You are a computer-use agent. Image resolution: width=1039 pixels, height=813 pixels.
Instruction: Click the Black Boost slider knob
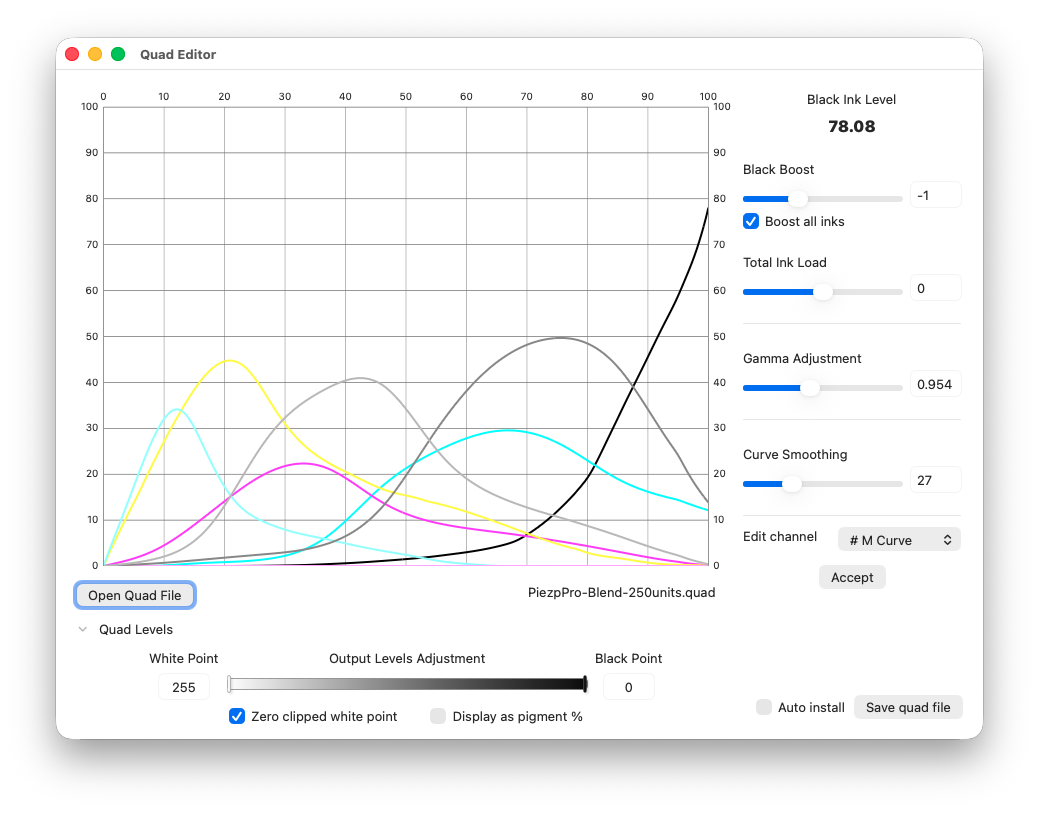[x=798, y=199]
